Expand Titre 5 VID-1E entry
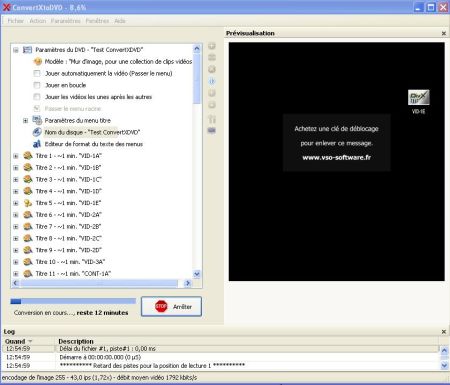Screen dimensions: 450x385 point(16,203)
